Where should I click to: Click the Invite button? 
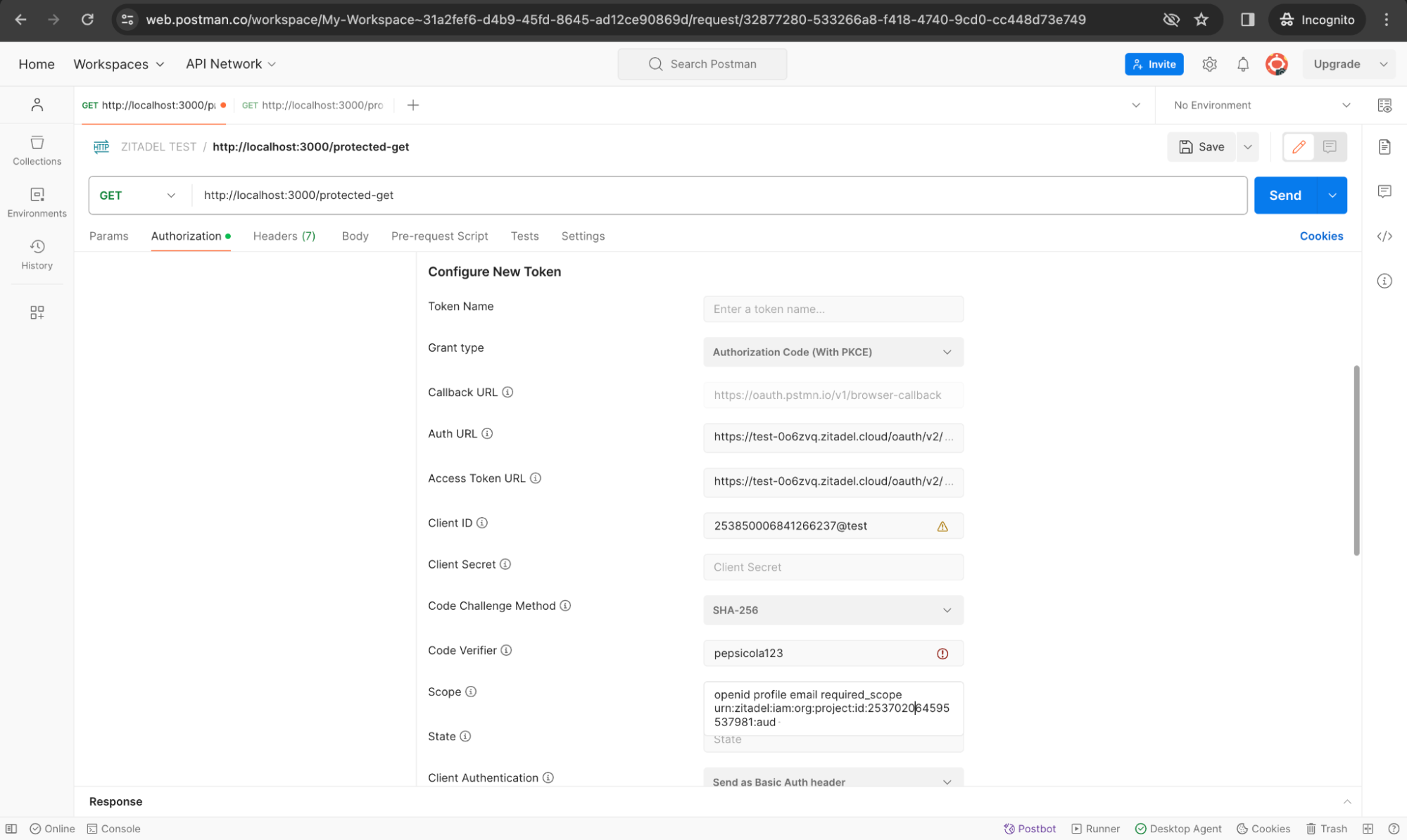click(1154, 64)
